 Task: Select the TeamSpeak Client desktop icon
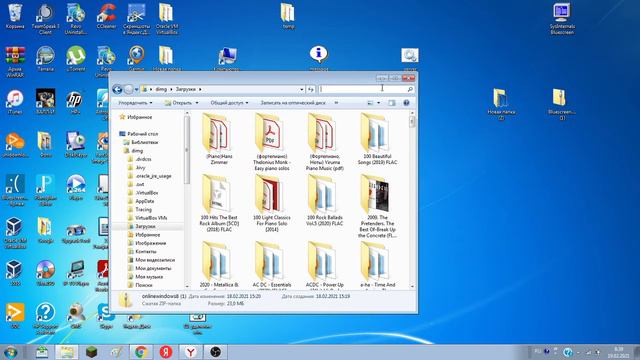tap(45, 18)
